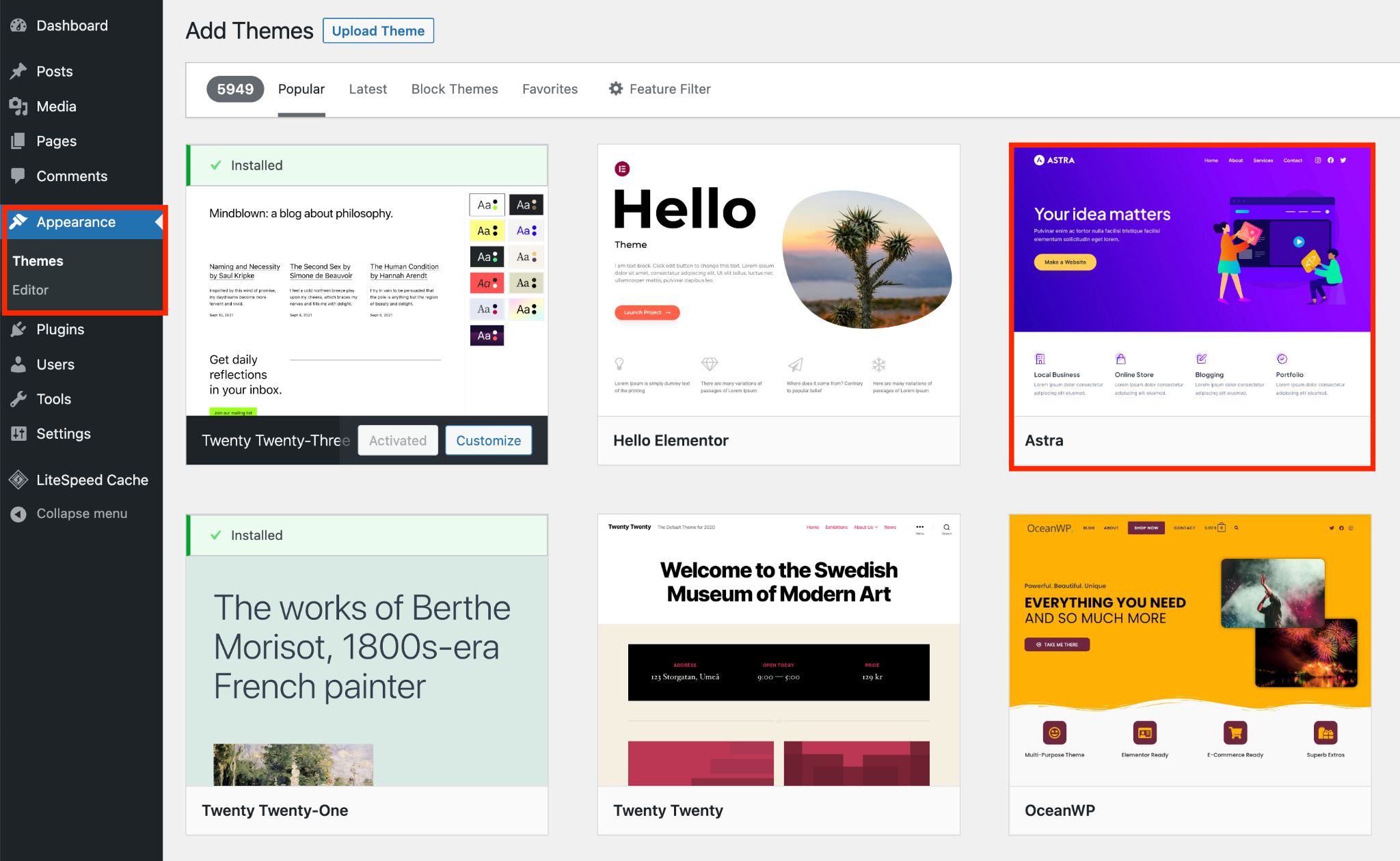This screenshot has height=861, width=1400.
Task: Click the Upload Theme button
Action: click(378, 29)
